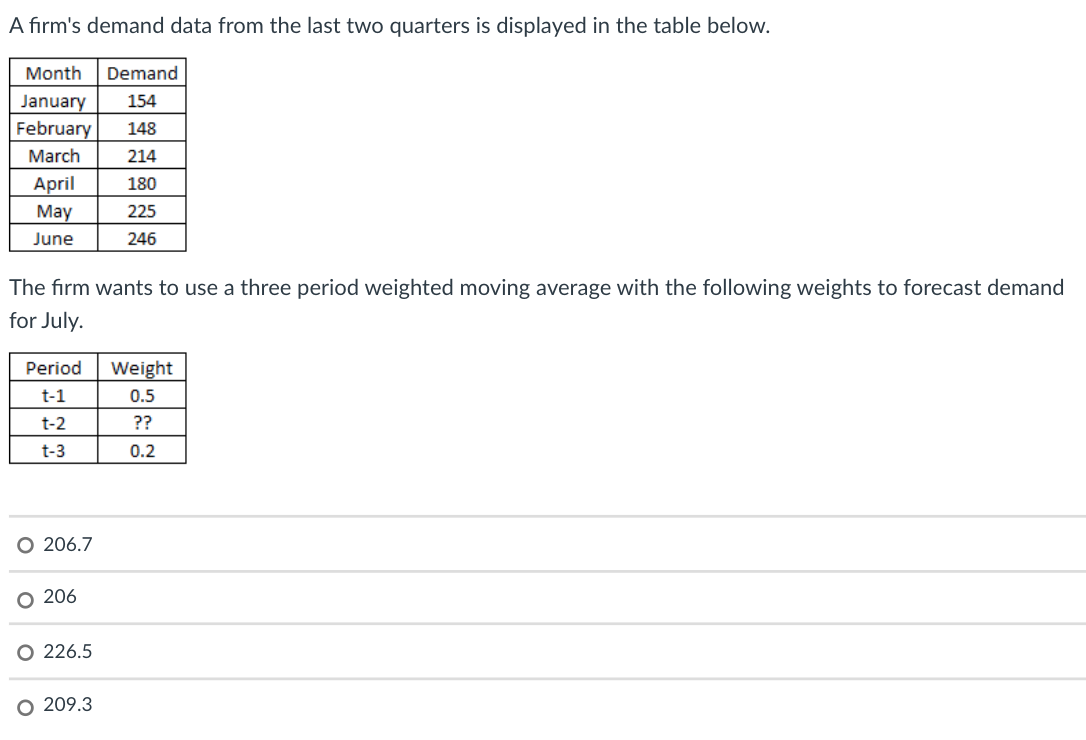Click the Demand column header

click(x=142, y=73)
